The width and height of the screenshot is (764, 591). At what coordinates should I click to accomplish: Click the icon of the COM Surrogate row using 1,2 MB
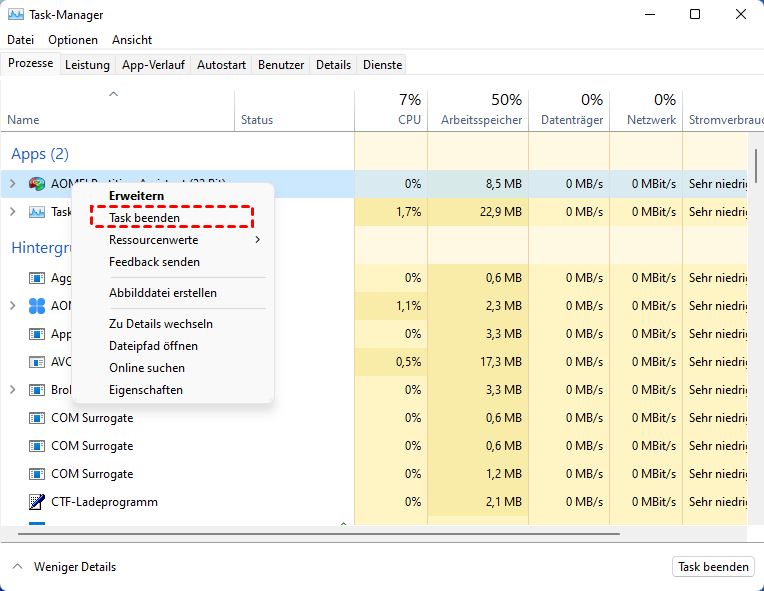tap(37, 474)
